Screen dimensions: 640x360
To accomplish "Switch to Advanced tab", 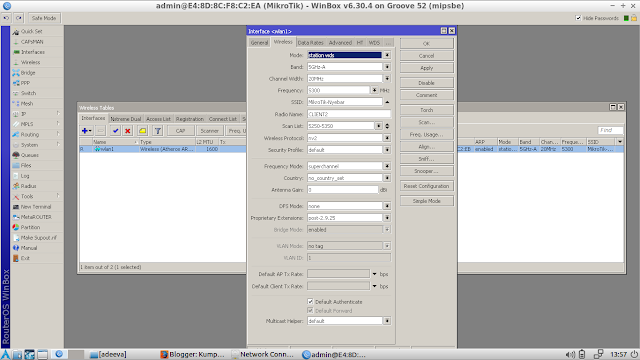I will click(340, 42).
